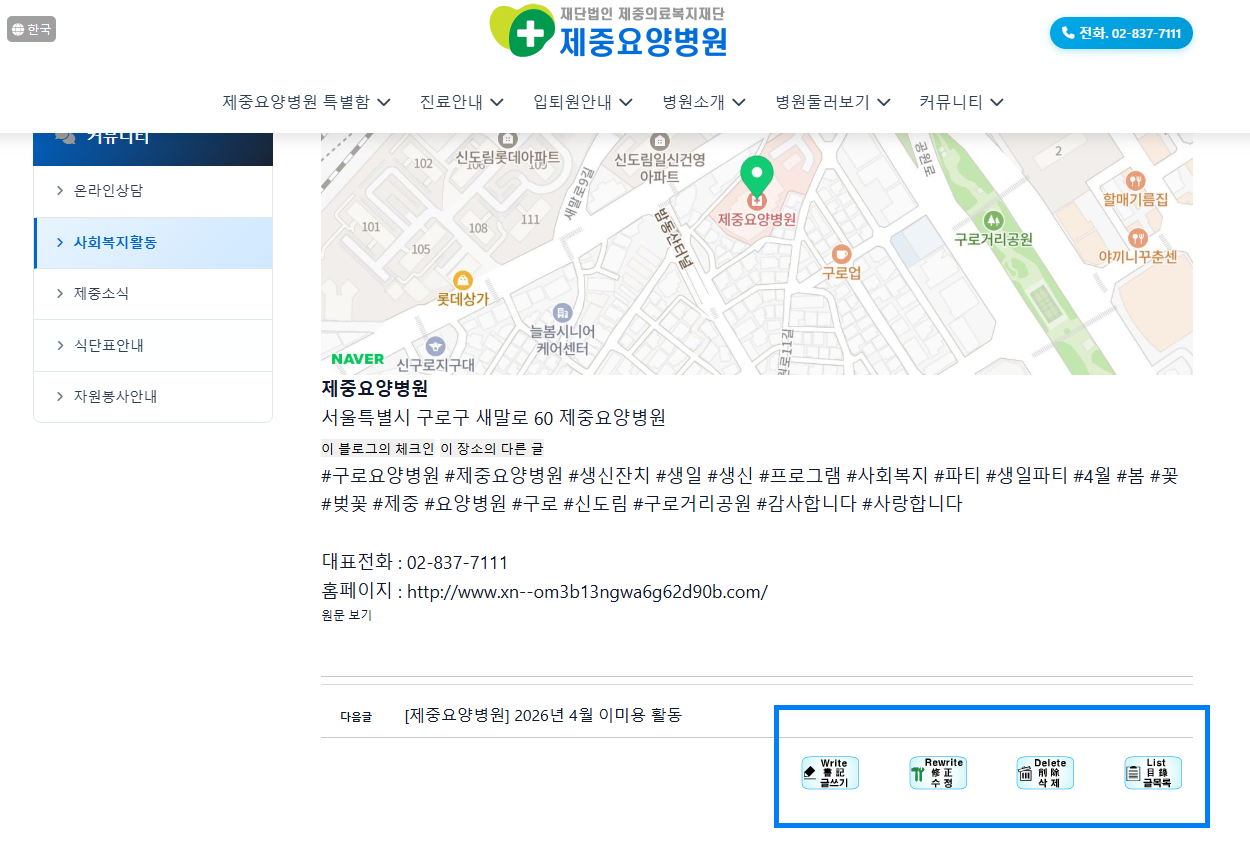Click the #구로요양병원 hashtag

(380, 476)
